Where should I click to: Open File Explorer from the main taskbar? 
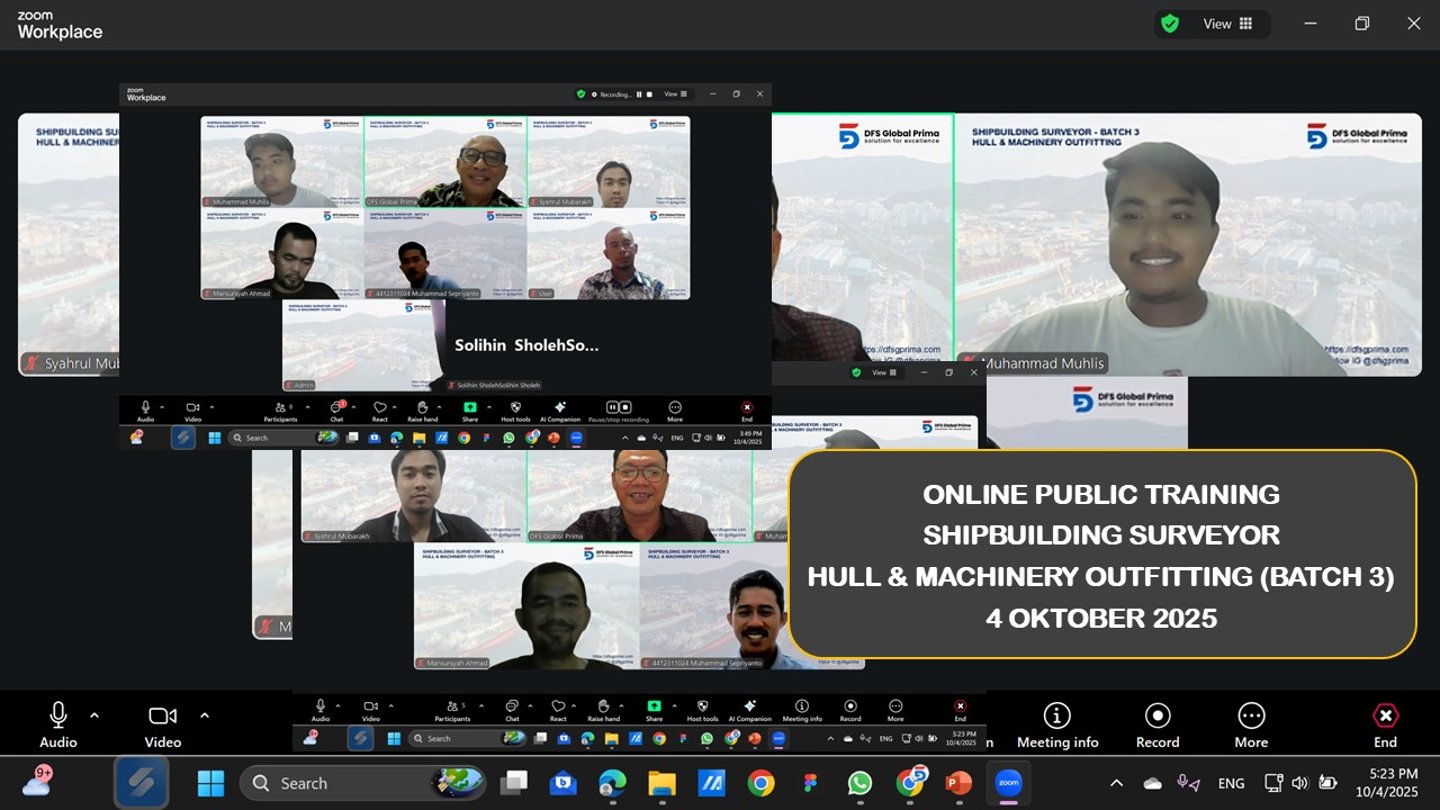coord(662,783)
